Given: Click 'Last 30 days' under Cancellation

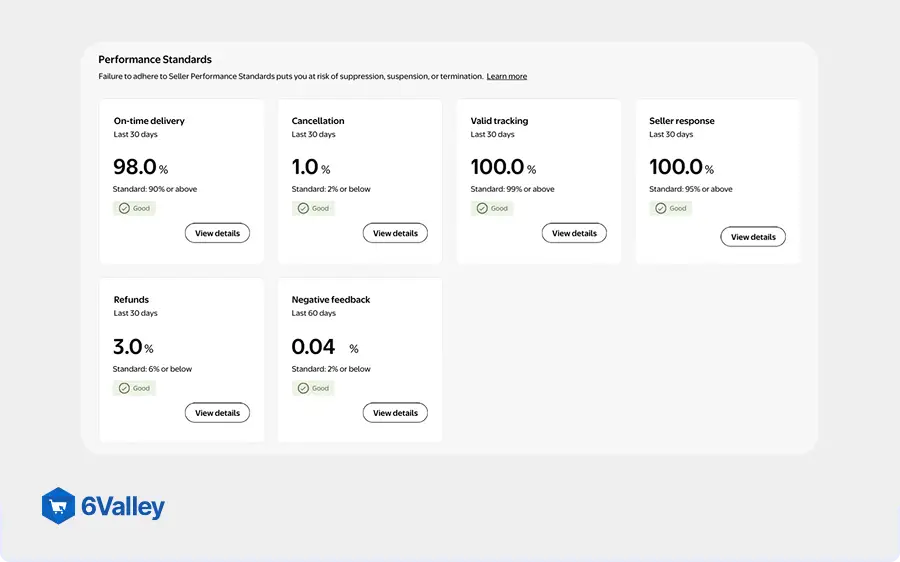Looking at the screenshot, I should [313, 134].
